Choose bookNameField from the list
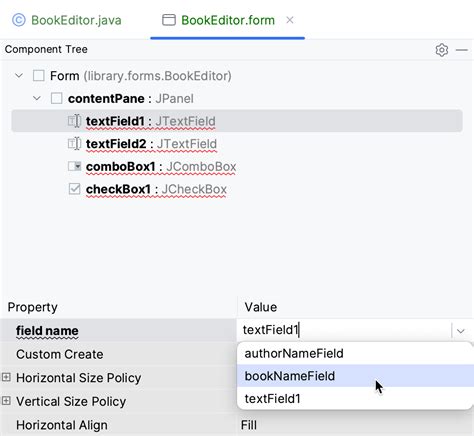The height and width of the screenshot is (436, 474). click(355, 376)
